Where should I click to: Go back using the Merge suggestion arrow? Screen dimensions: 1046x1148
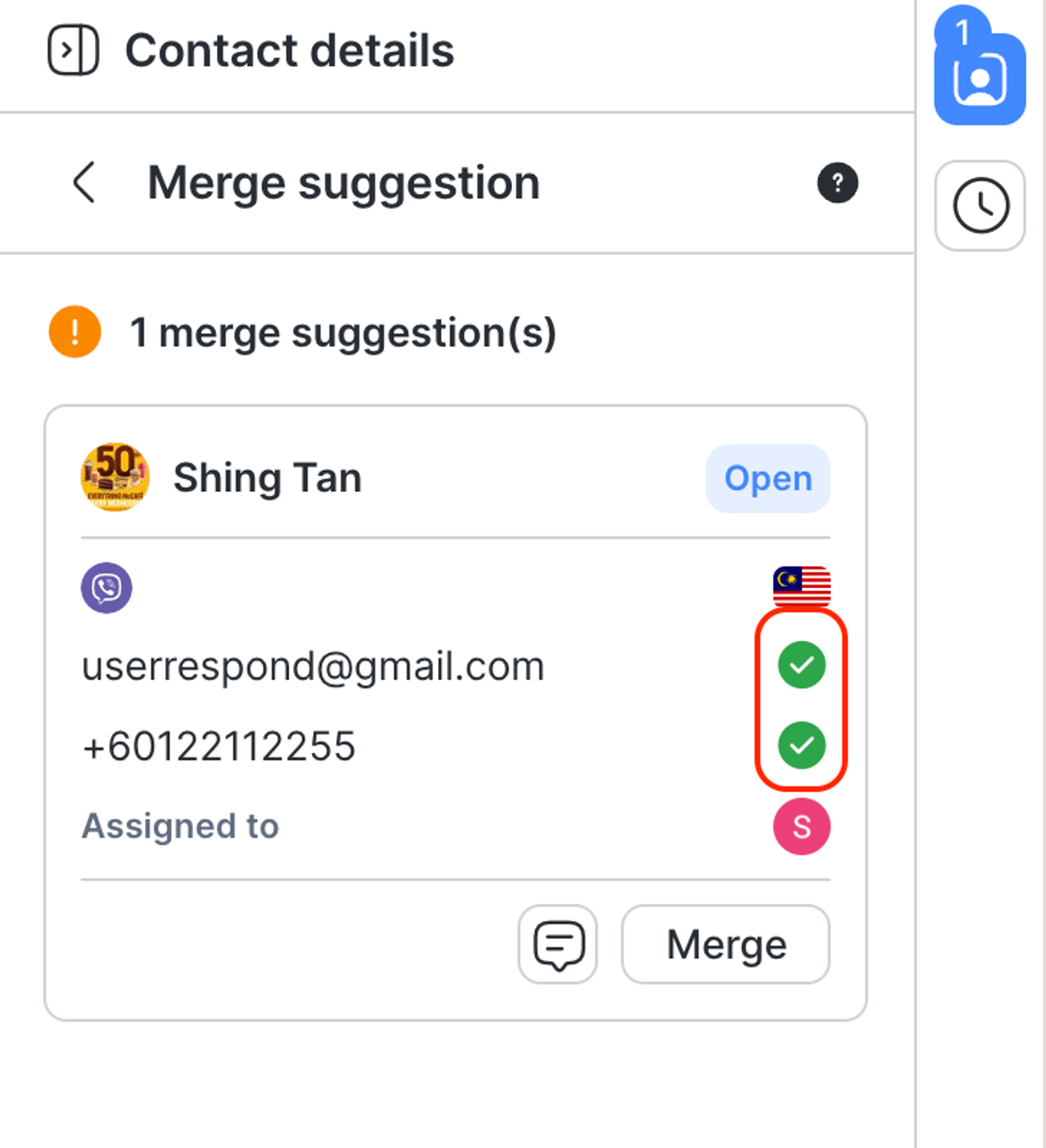(x=84, y=182)
